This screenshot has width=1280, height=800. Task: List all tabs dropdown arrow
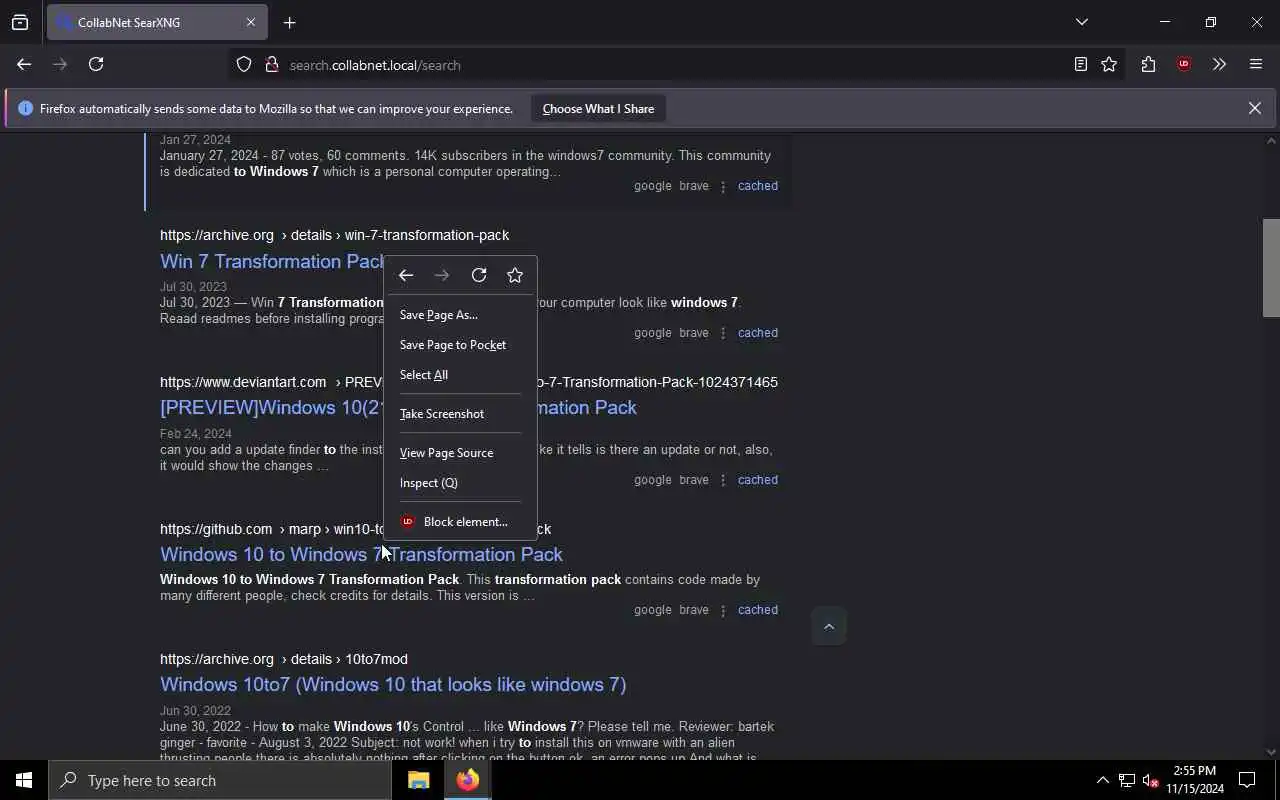tap(1081, 22)
